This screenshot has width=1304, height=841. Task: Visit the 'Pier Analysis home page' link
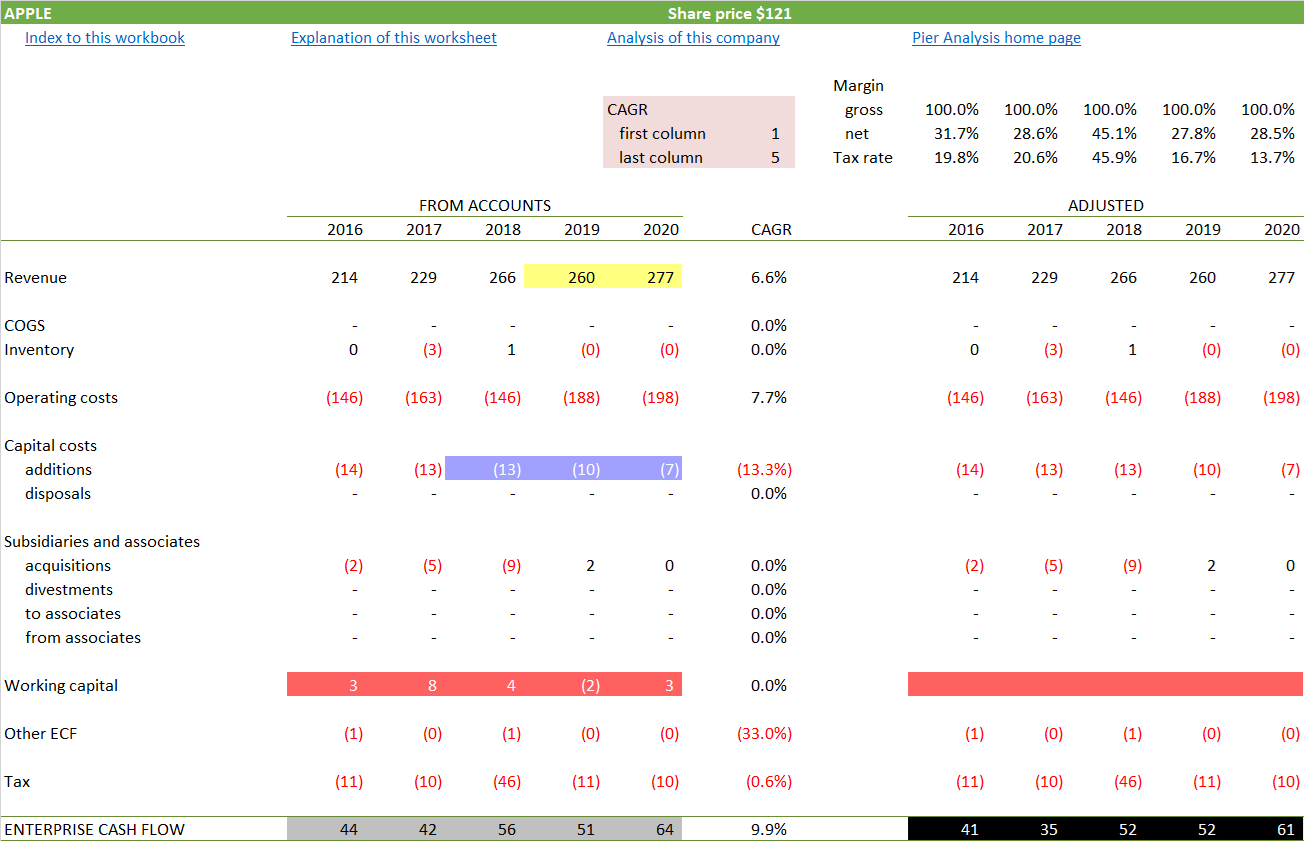click(996, 38)
